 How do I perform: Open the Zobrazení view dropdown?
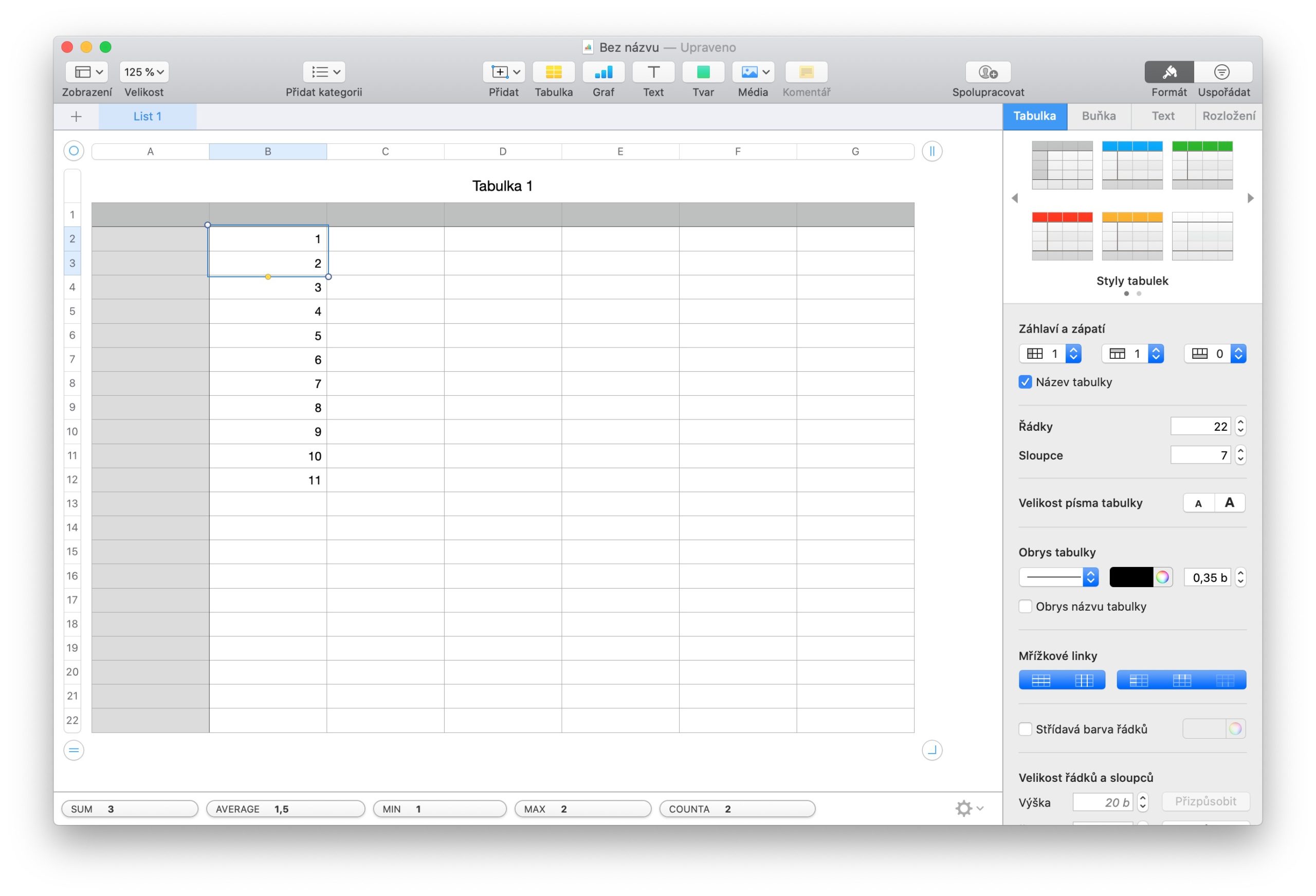coord(87,72)
